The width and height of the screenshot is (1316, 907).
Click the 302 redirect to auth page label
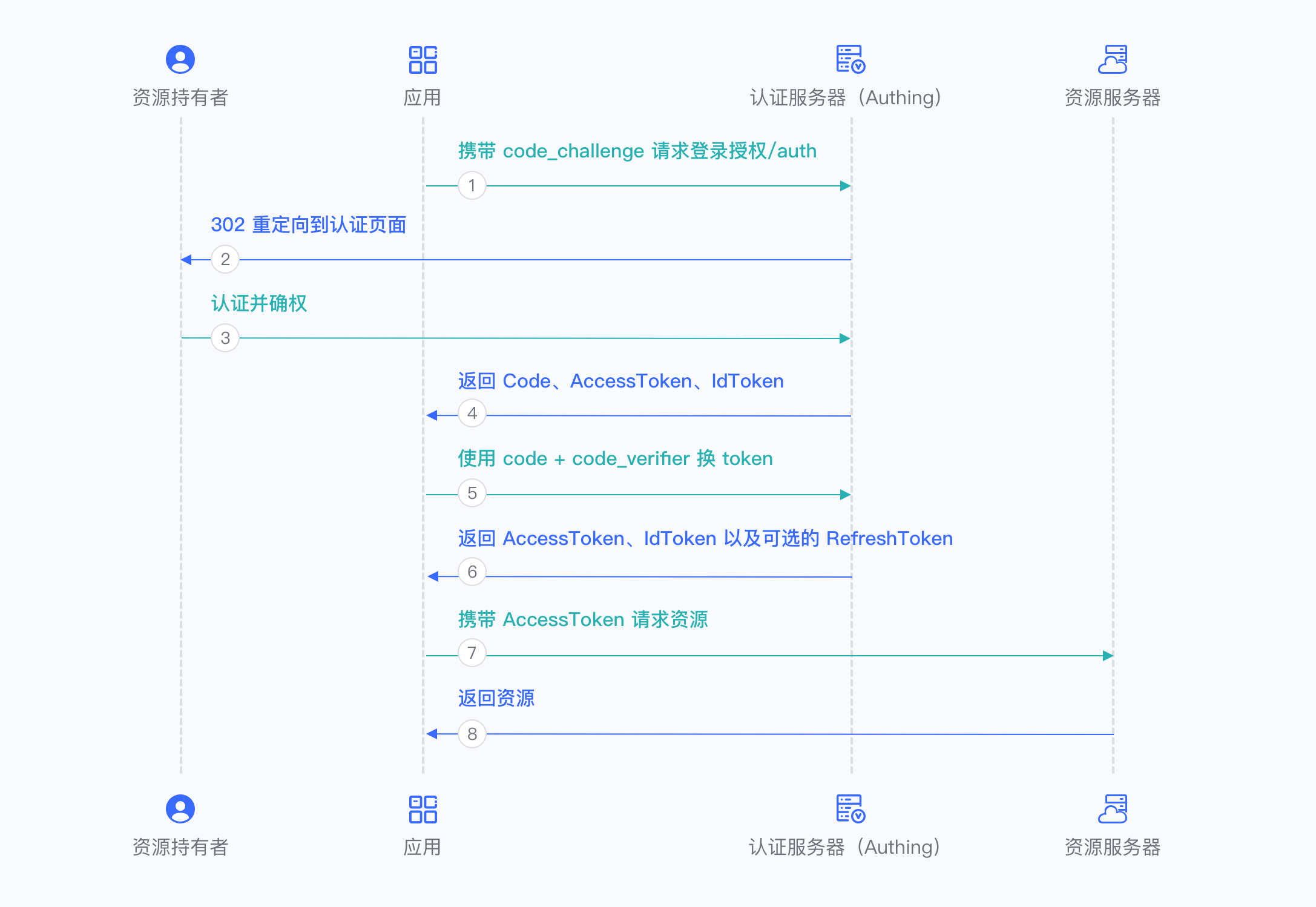pyautogui.click(x=308, y=225)
